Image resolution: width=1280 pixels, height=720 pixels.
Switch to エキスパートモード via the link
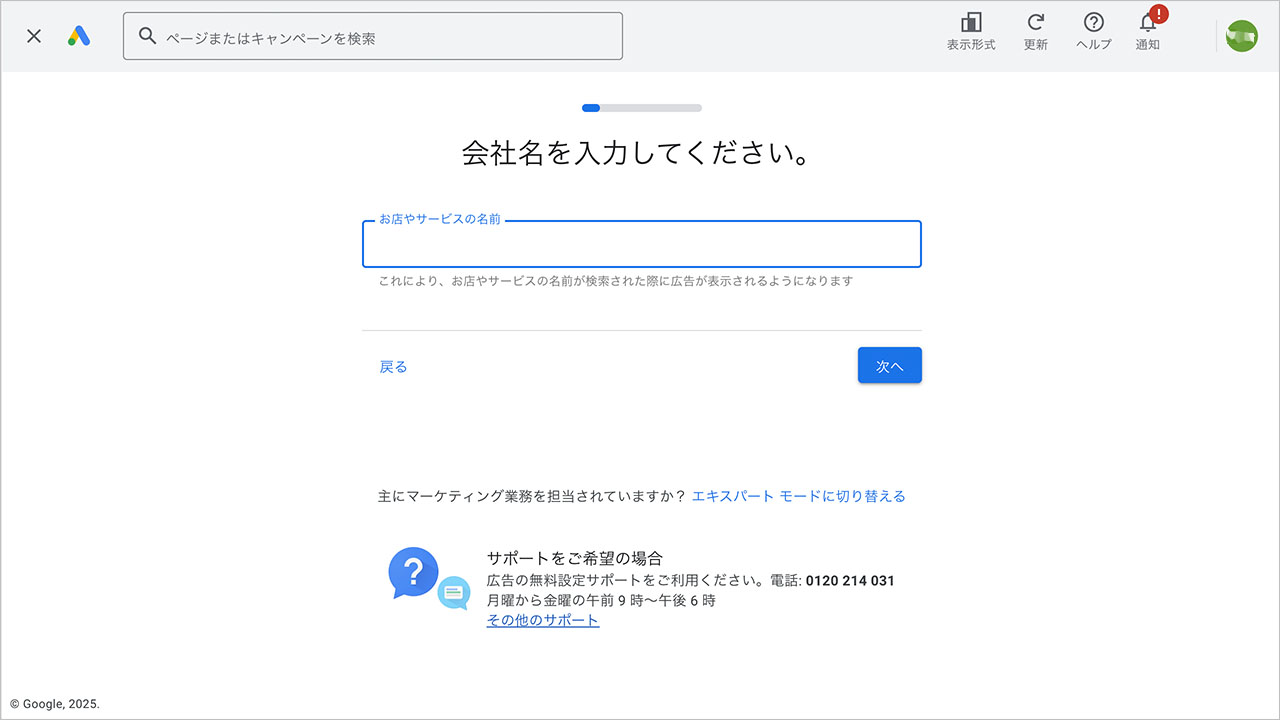[799, 495]
